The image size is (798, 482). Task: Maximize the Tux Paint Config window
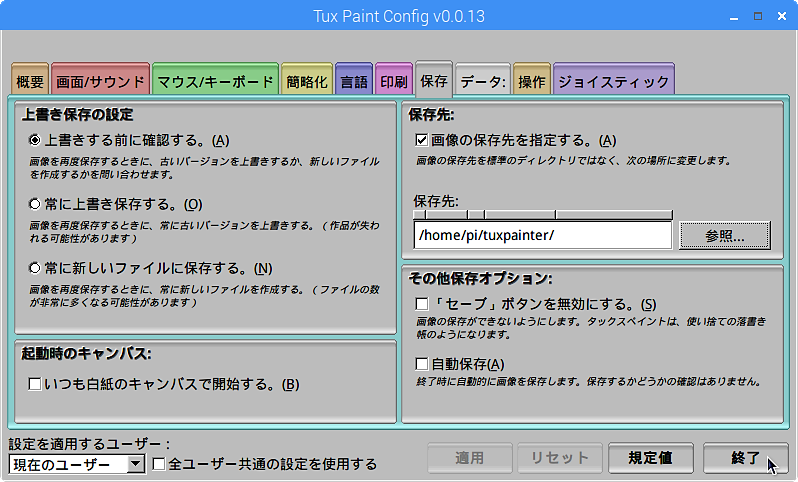click(x=758, y=16)
